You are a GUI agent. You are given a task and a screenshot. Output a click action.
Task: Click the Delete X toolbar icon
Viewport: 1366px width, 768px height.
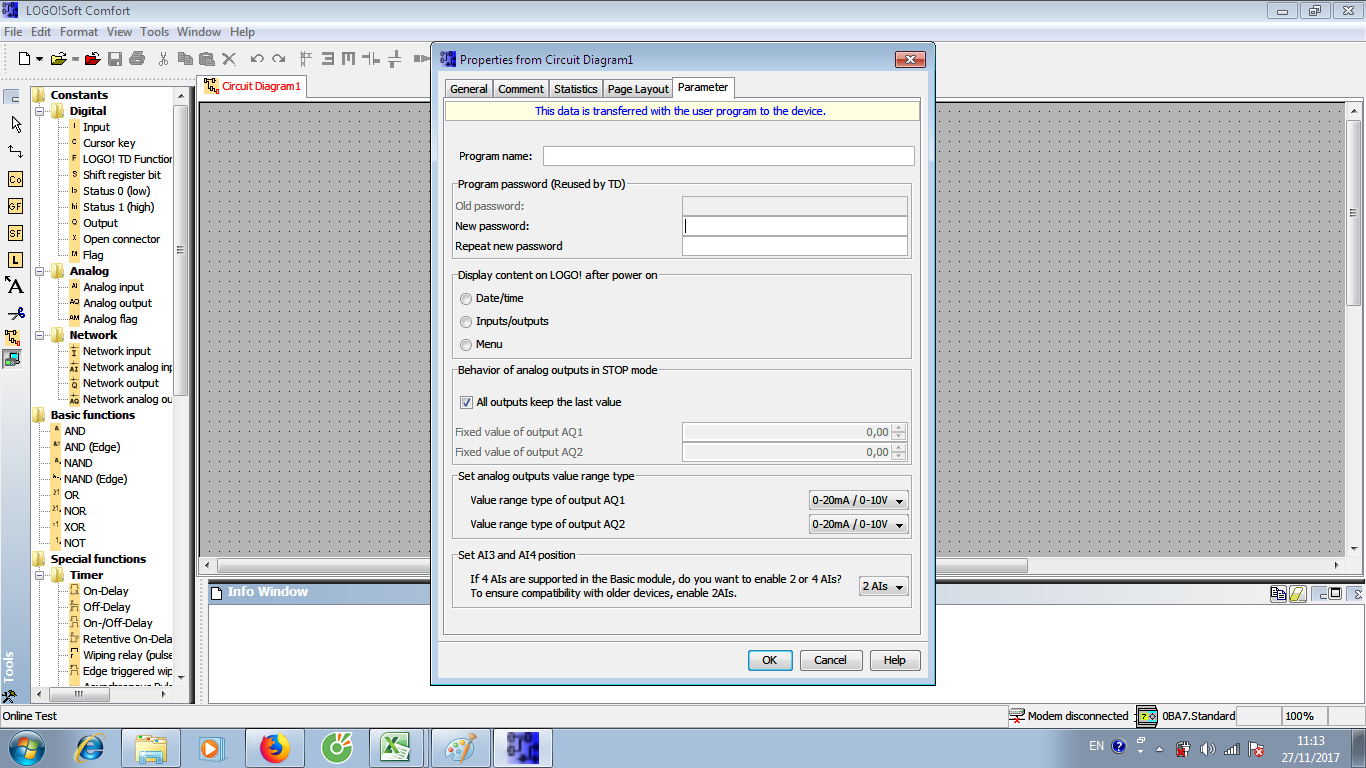[229, 59]
